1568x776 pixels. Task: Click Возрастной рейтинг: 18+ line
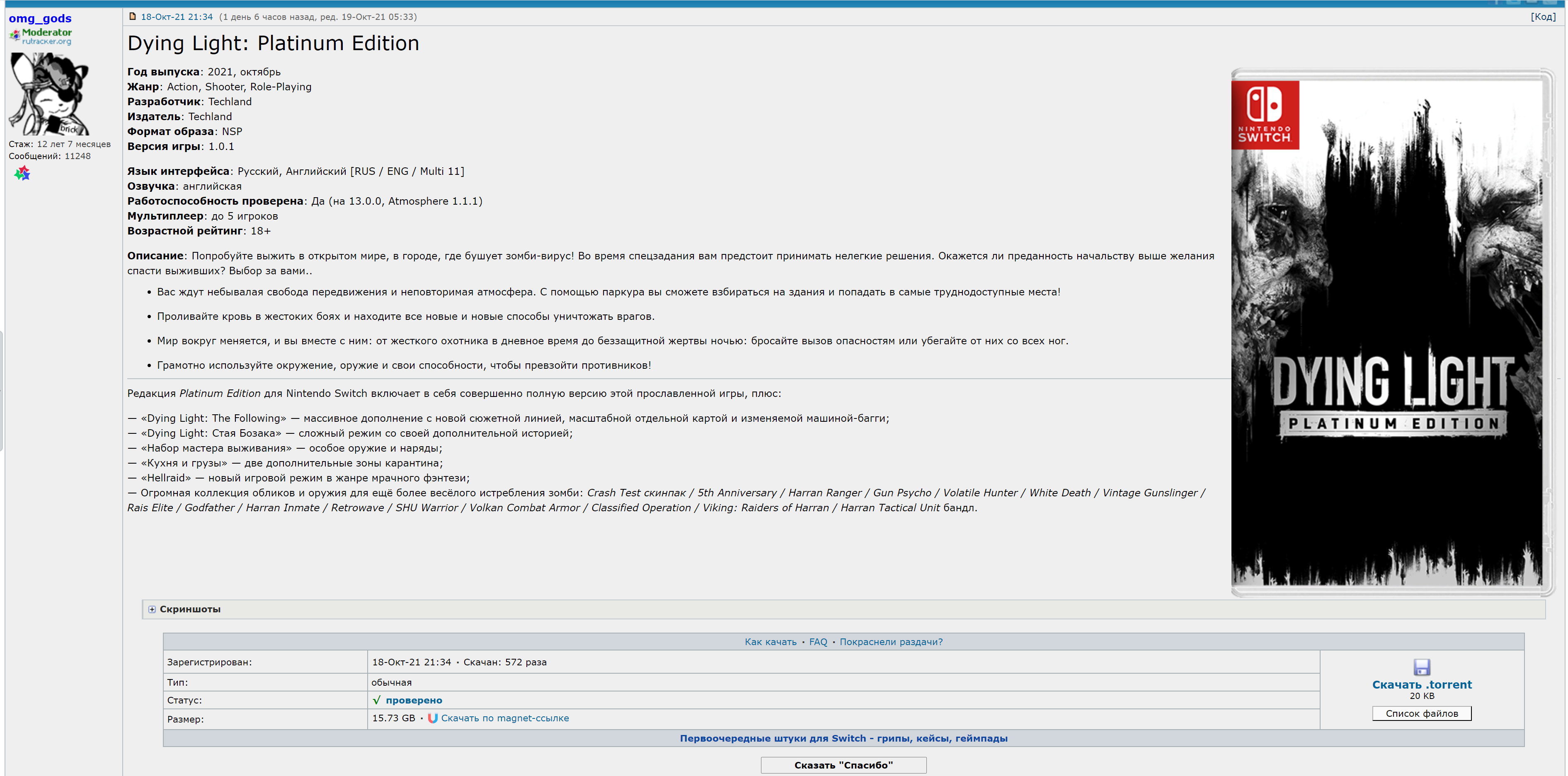pos(199,231)
